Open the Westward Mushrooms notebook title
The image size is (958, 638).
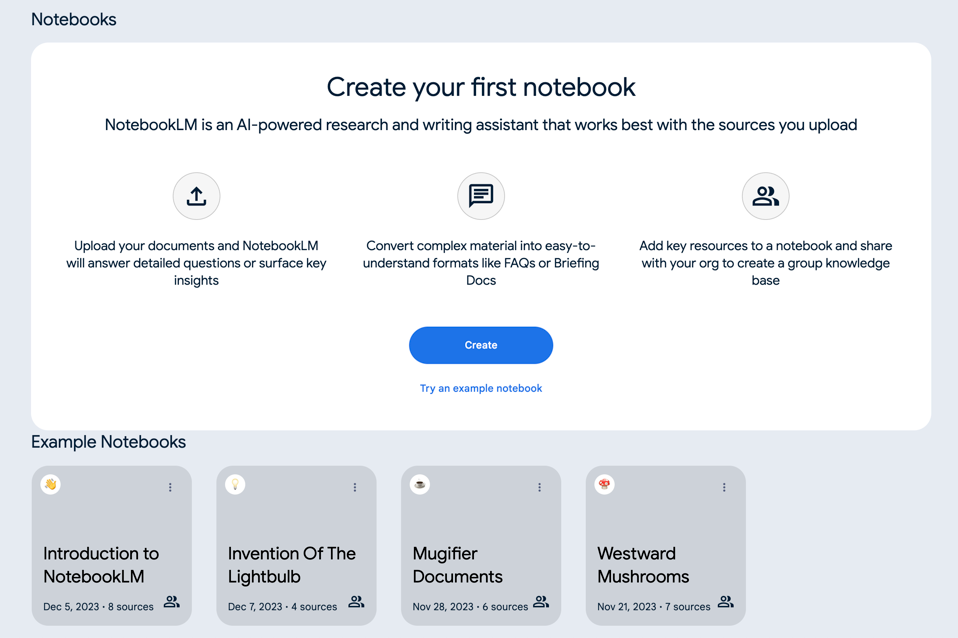pos(643,565)
